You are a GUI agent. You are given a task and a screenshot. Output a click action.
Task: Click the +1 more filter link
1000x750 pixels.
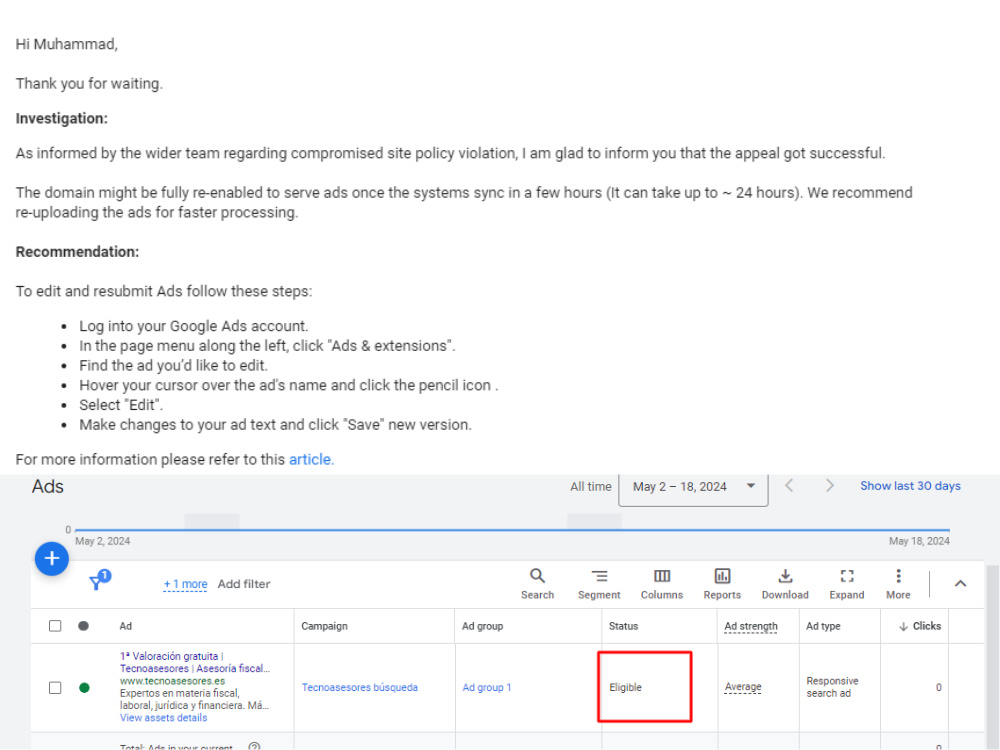[x=185, y=584]
